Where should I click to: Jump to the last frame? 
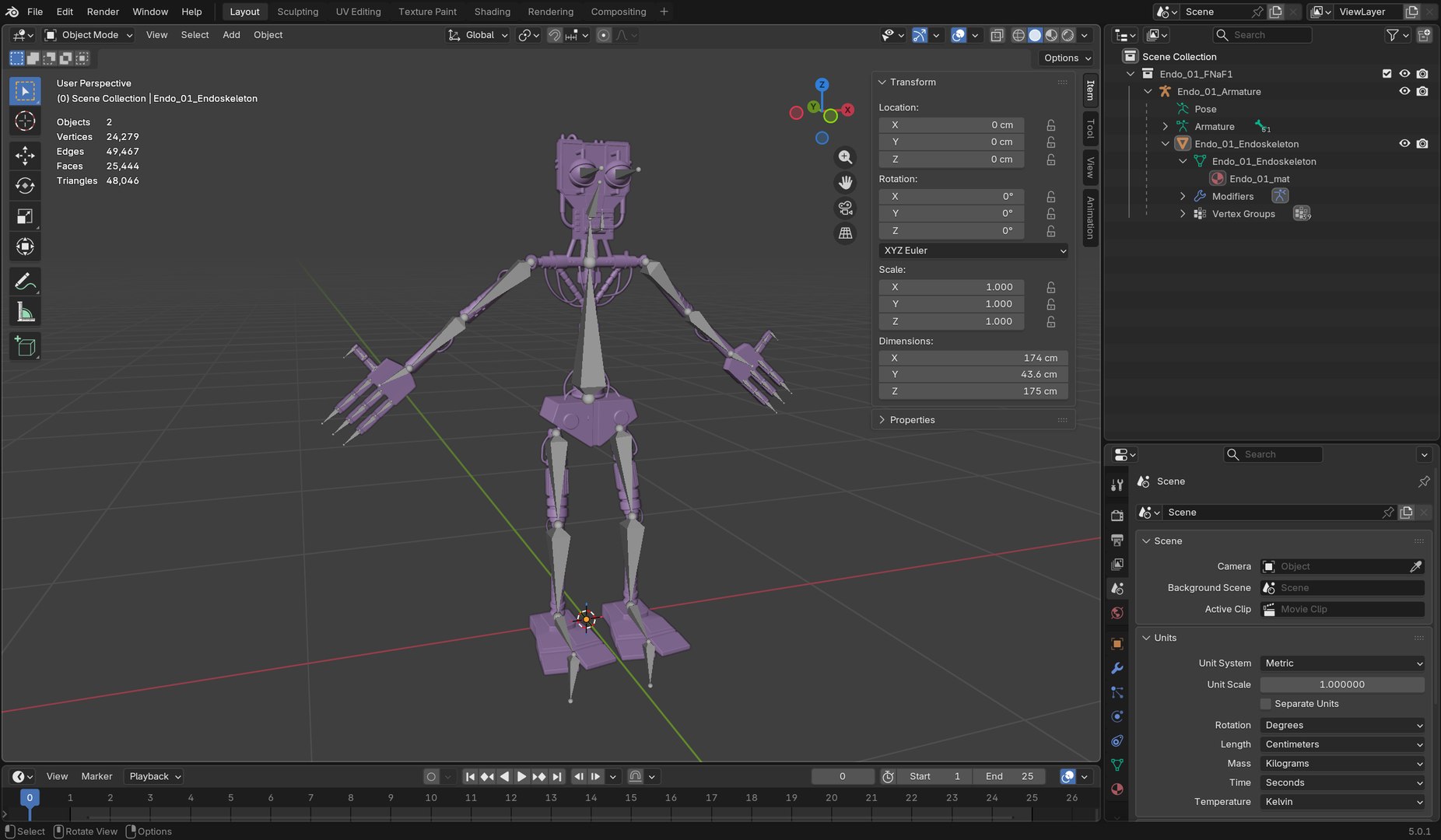pyautogui.click(x=556, y=776)
